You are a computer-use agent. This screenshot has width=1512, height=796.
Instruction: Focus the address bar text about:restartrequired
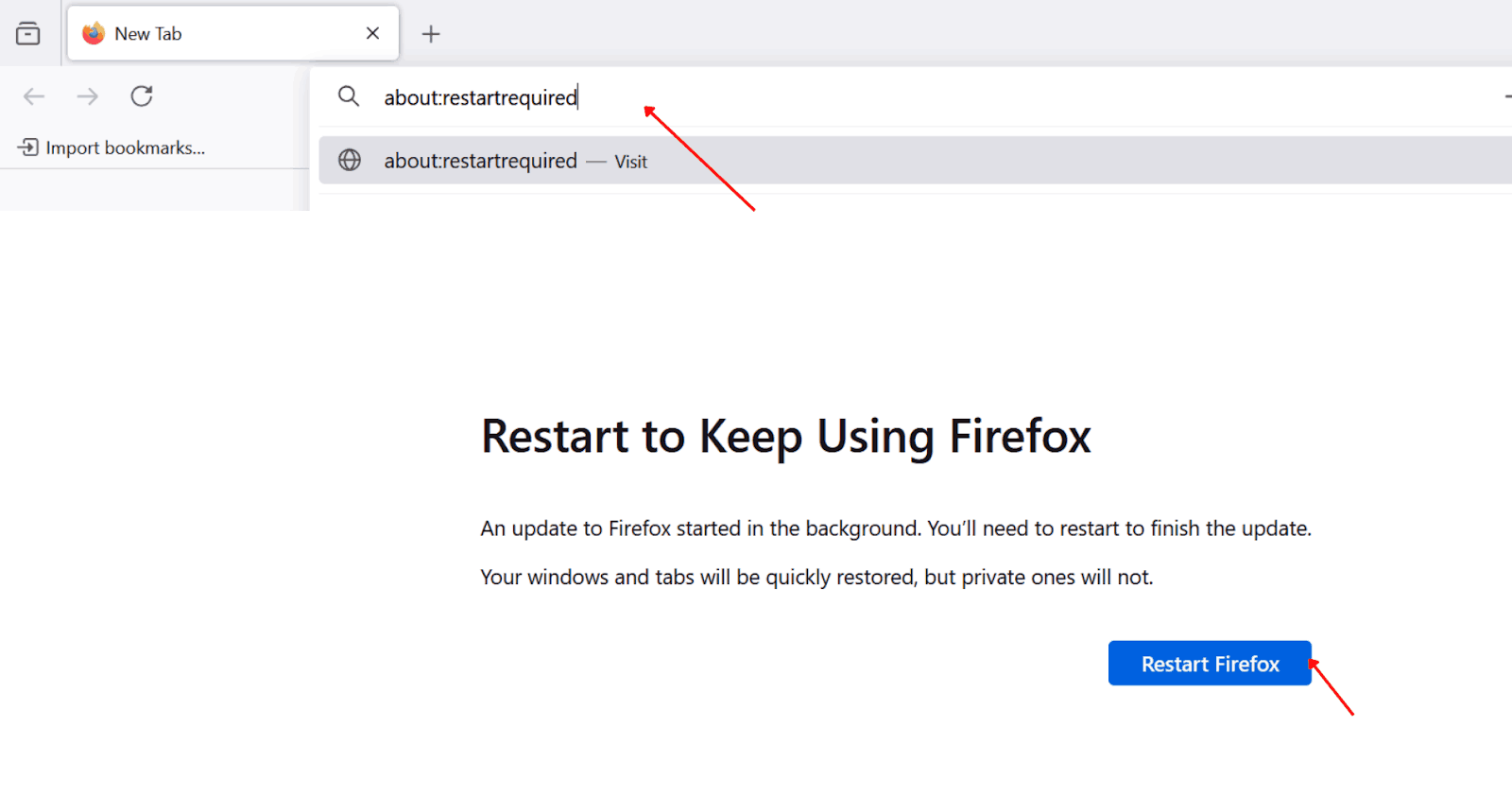click(480, 97)
